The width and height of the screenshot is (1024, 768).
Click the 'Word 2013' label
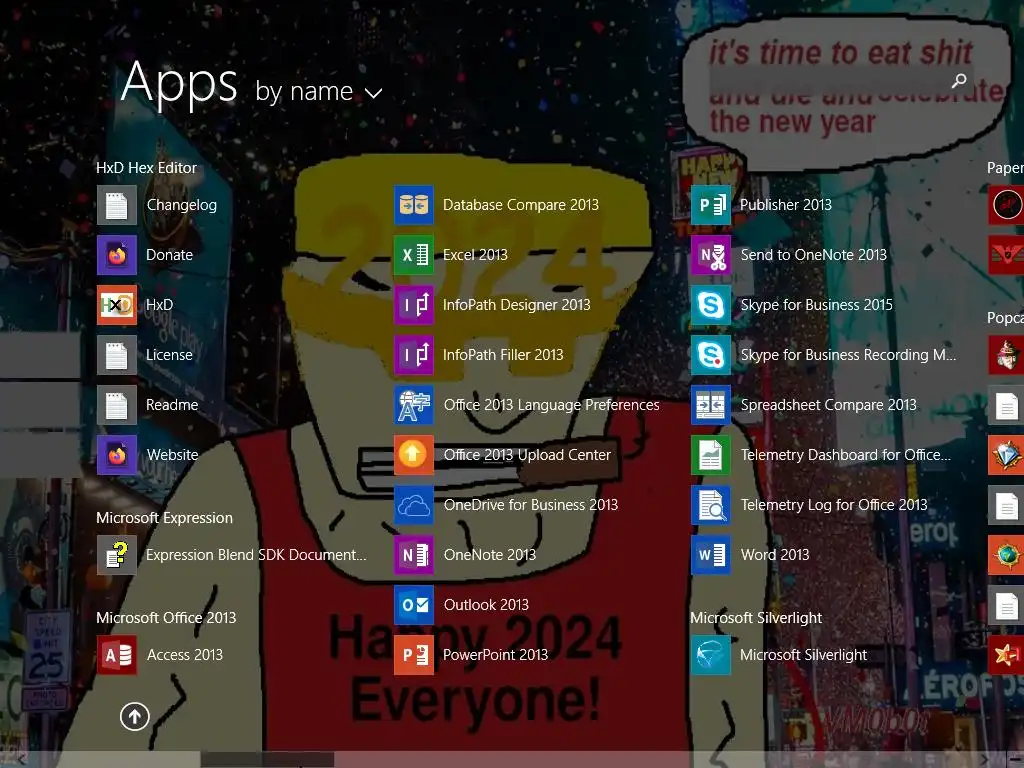click(x=775, y=555)
